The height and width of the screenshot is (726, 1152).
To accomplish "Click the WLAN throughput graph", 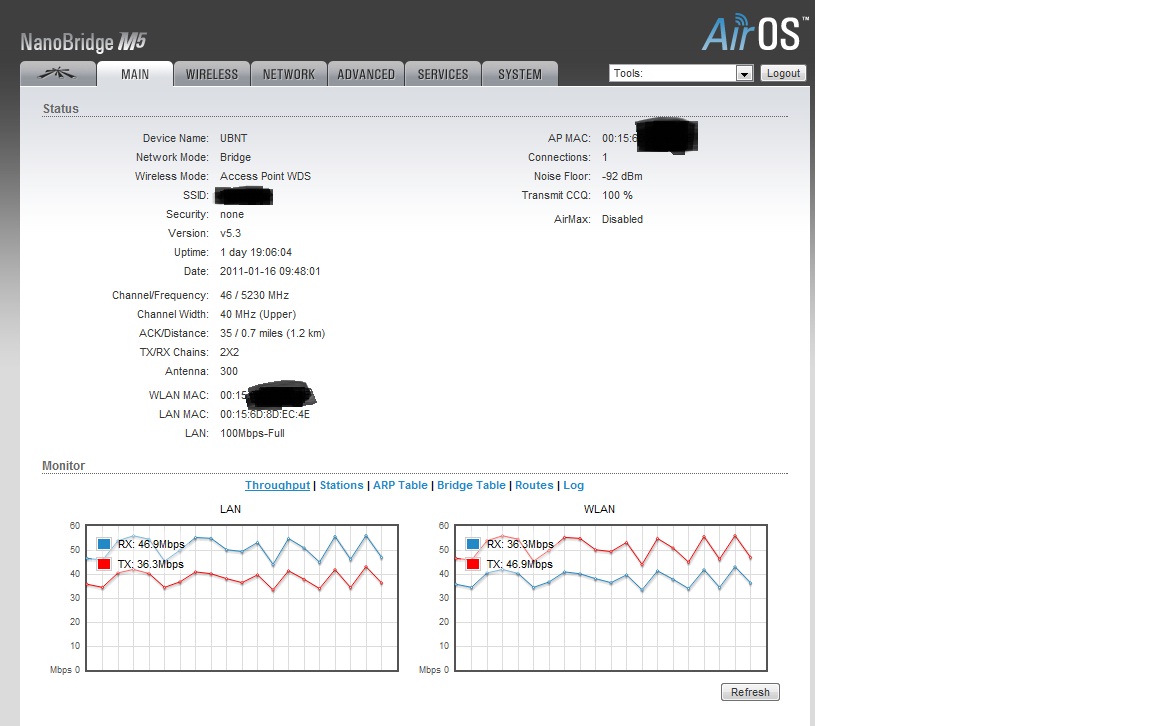I will click(611, 597).
